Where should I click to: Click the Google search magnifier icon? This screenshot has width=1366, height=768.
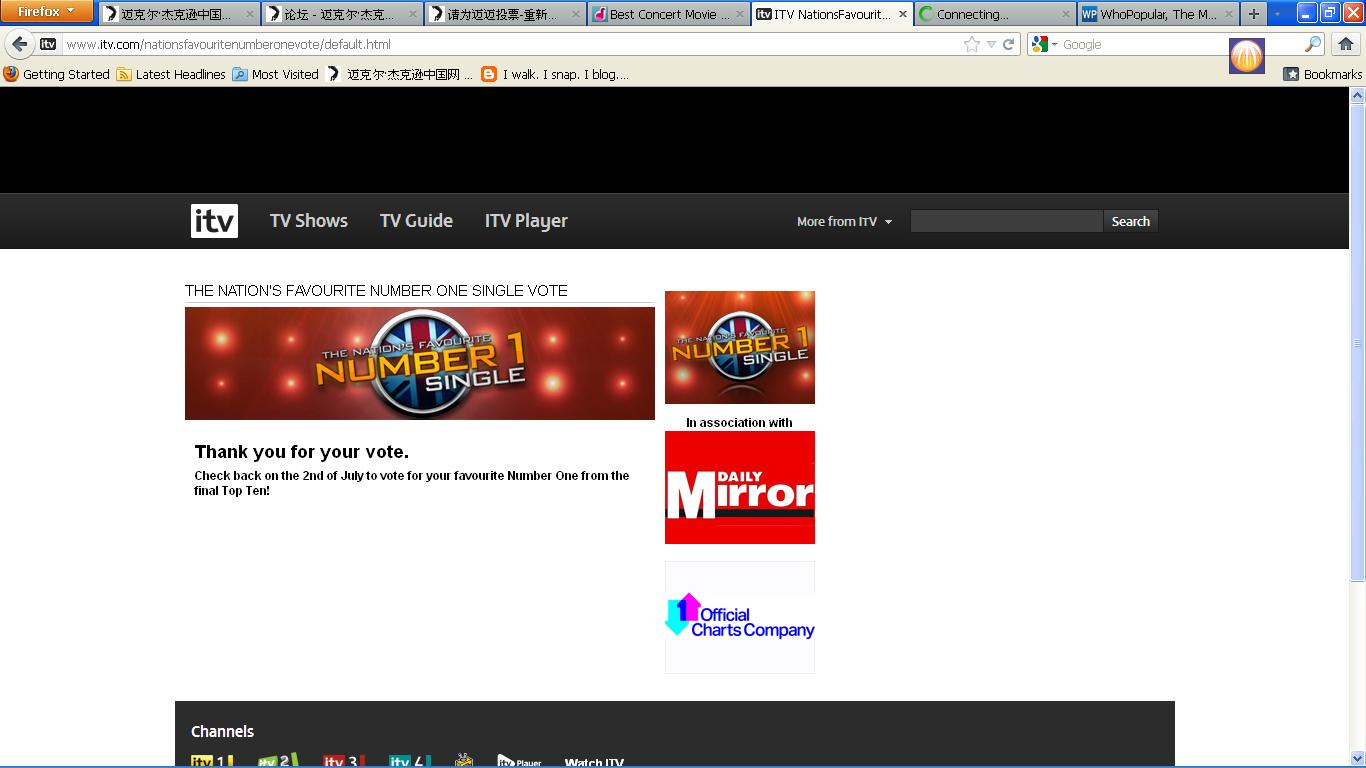point(1312,44)
